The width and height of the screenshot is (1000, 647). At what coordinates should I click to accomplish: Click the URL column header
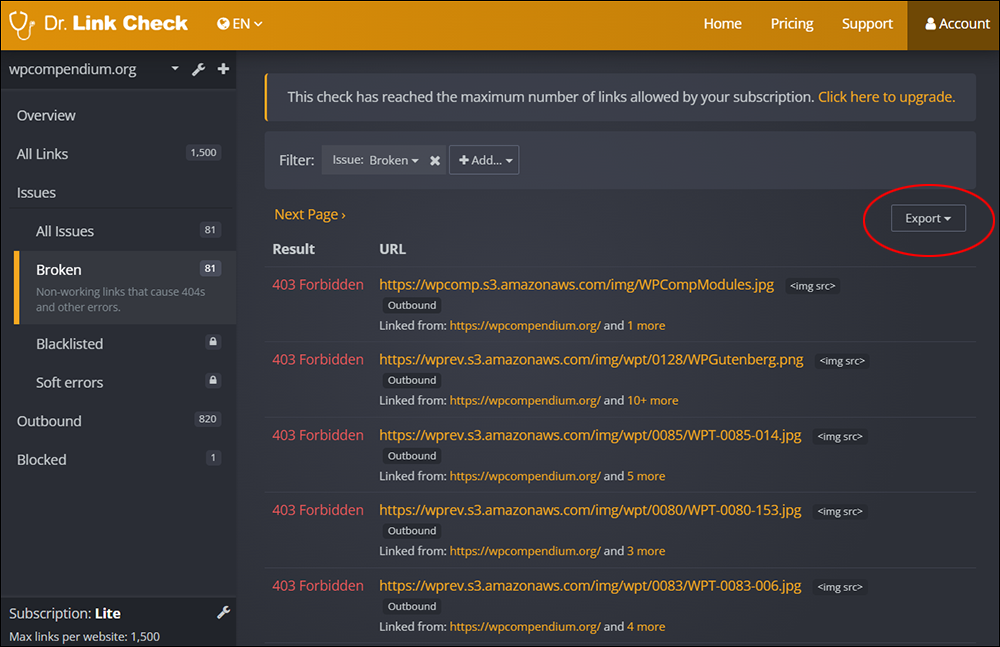coord(392,249)
